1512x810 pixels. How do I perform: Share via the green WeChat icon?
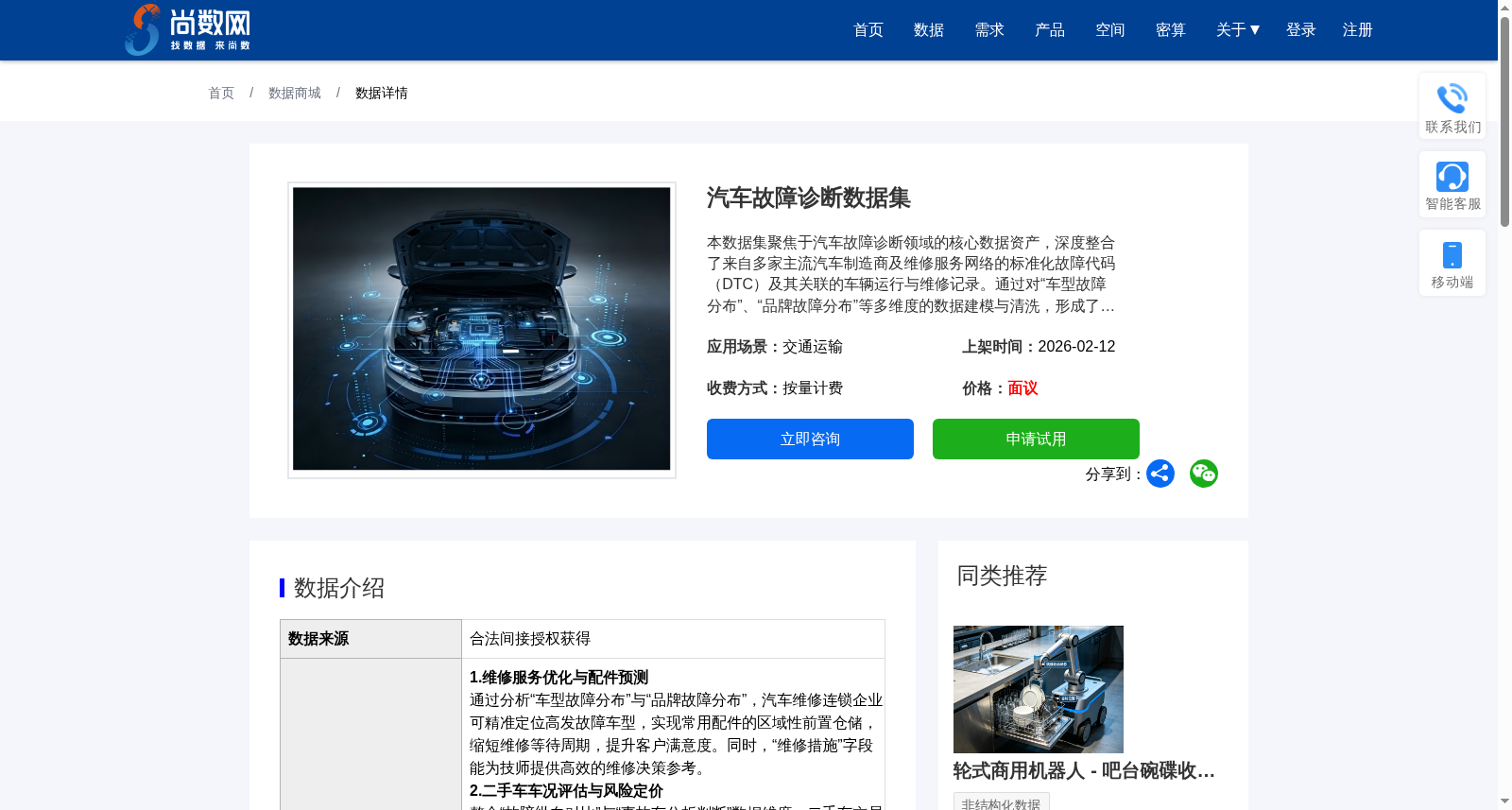[1204, 474]
